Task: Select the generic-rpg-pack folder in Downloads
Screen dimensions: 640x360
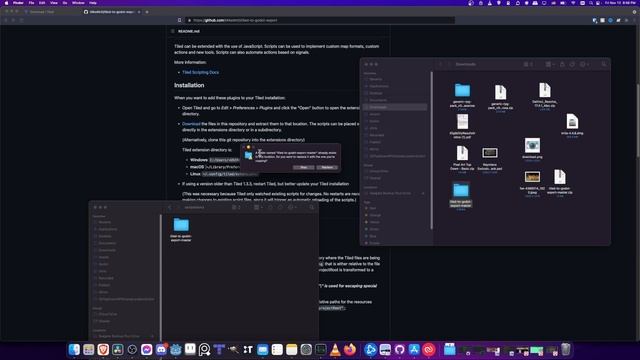Action: (x=462, y=96)
